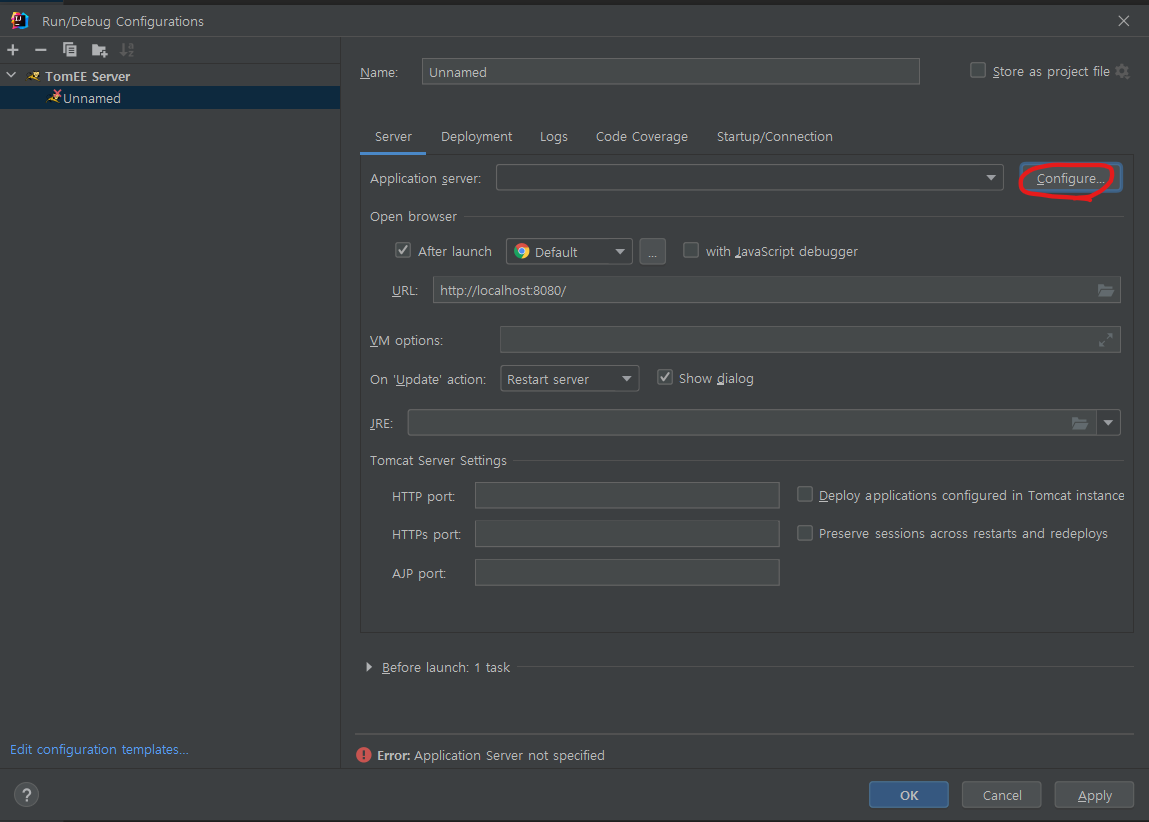Switch to the Deployment tab
This screenshot has width=1149, height=822.
[x=476, y=136]
